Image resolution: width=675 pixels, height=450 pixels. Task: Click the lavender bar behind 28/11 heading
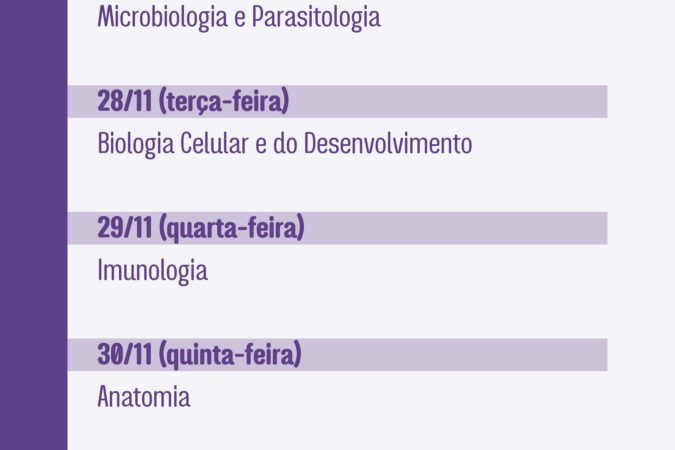(338, 102)
